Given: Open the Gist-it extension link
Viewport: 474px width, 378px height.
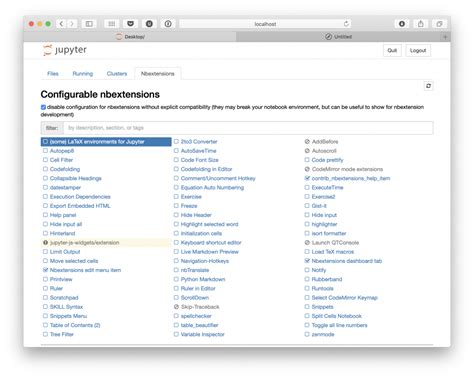Looking at the screenshot, I should click(319, 206).
